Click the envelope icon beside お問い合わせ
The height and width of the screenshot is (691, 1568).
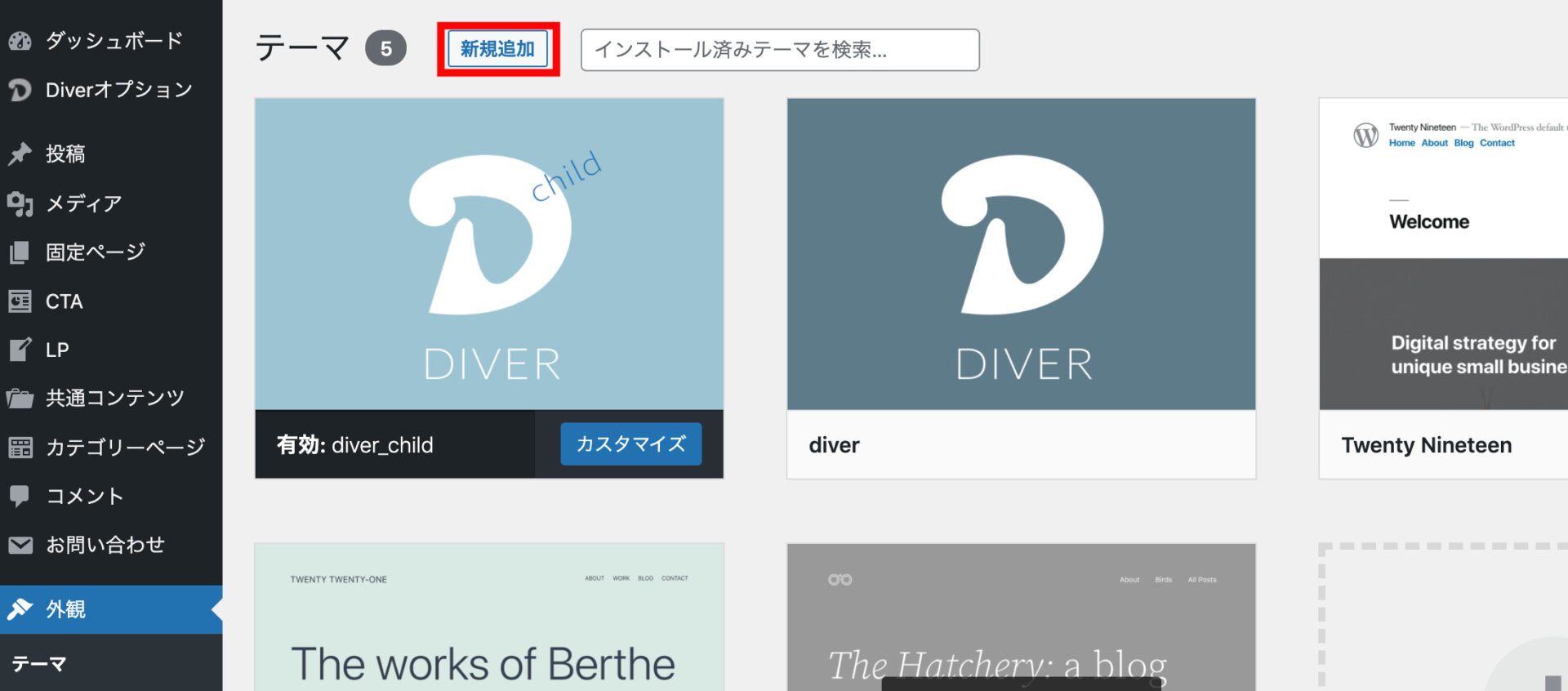(x=20, y=545)
